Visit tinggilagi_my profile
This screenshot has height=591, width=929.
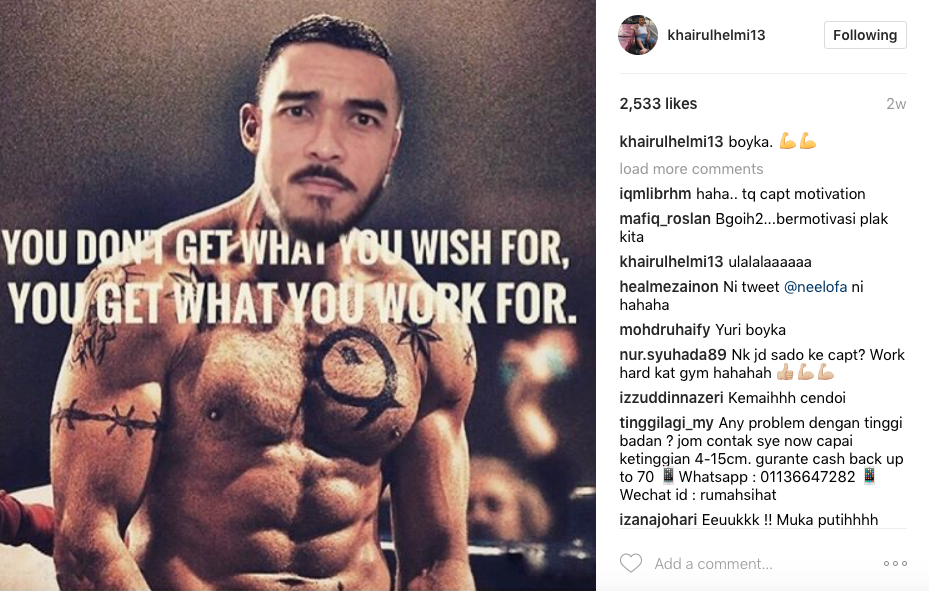tap(667, 422)
